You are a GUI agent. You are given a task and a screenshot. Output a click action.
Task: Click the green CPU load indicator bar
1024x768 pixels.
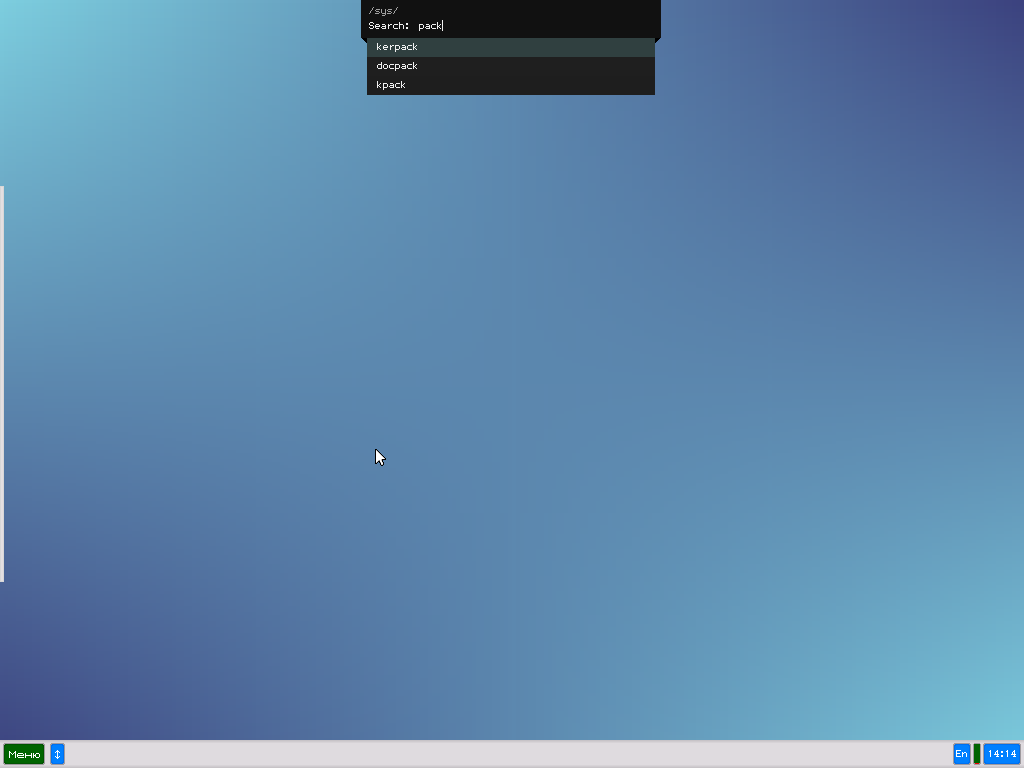click(x=977, y=754)
